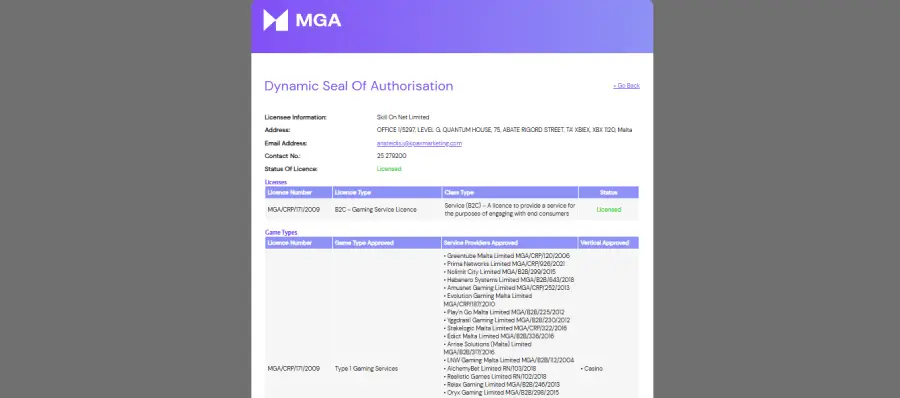The height and width of the screenshot is (398, 900).
Task: Select B2C - Gaming Service Licence cell
Action: 375,210
